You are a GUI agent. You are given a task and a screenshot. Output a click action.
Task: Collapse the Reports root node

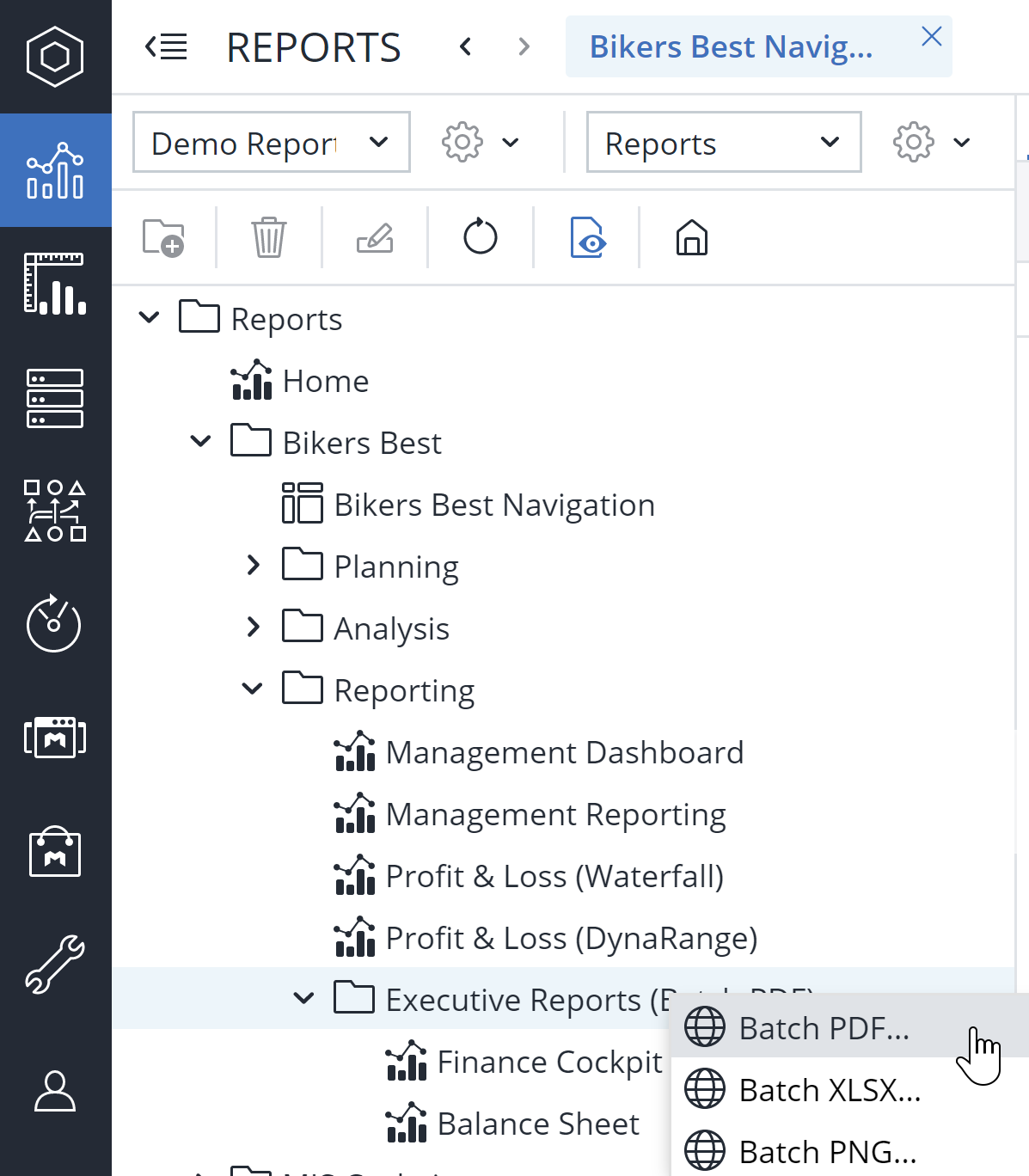coord(149,317)
